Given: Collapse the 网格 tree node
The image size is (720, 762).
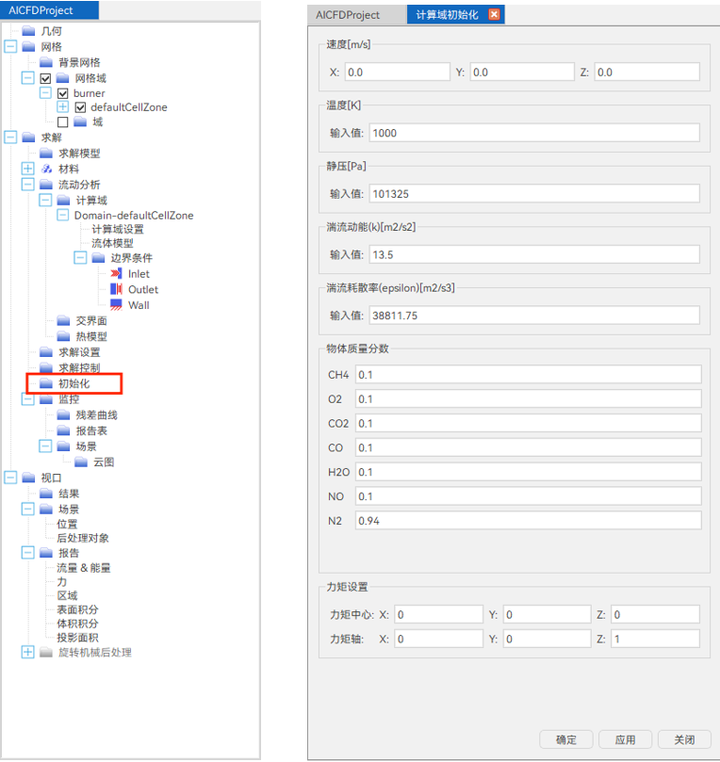Looking at the screenshot, I should pyautogui.click(x=11, y=47).
